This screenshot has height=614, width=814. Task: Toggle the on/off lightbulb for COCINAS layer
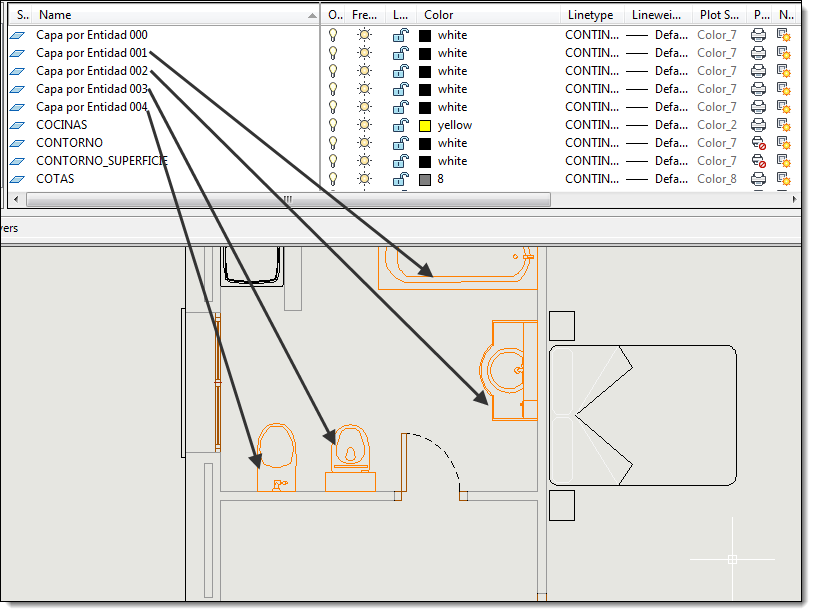pyautogui.click(x=333, y=125)
